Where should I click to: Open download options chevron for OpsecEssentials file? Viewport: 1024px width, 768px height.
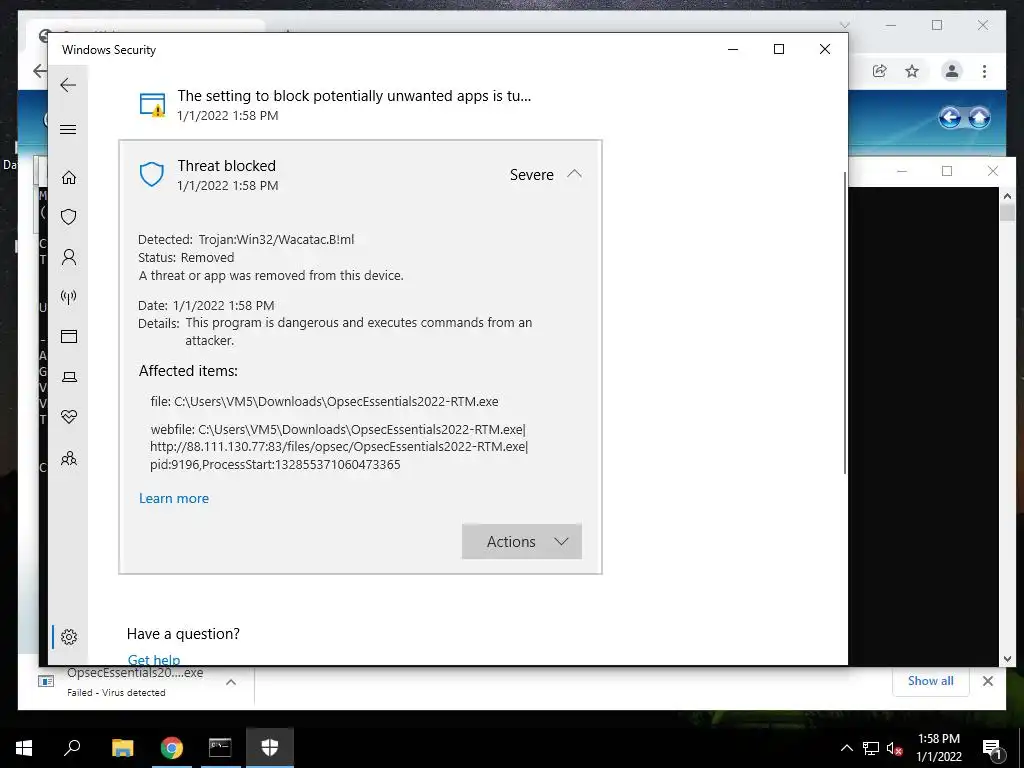click(x=231, y=682)
